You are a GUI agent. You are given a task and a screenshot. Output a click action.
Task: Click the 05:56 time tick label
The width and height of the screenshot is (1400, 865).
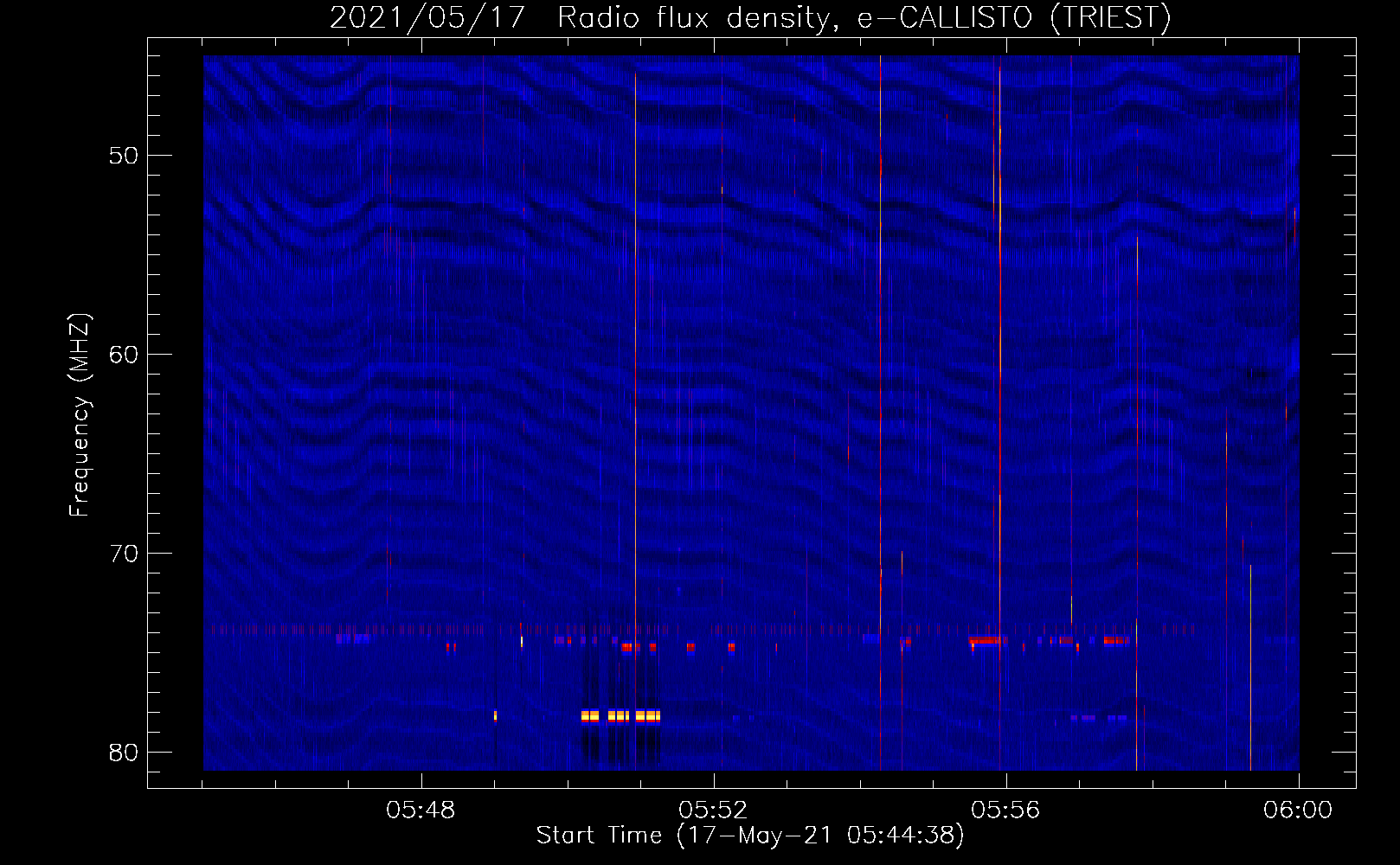(1006, 811)
